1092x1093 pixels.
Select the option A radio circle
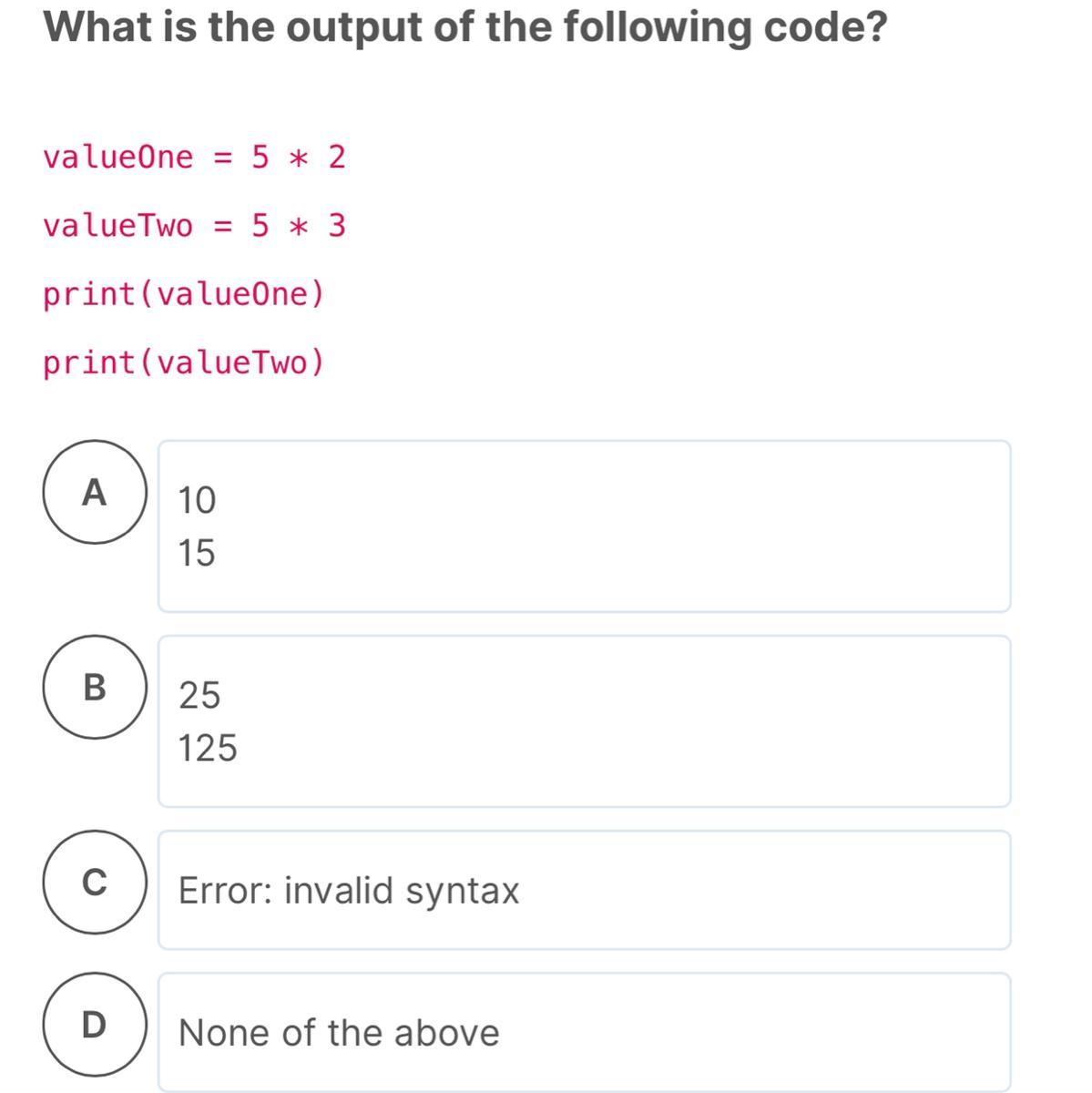(x=94, y=492)
